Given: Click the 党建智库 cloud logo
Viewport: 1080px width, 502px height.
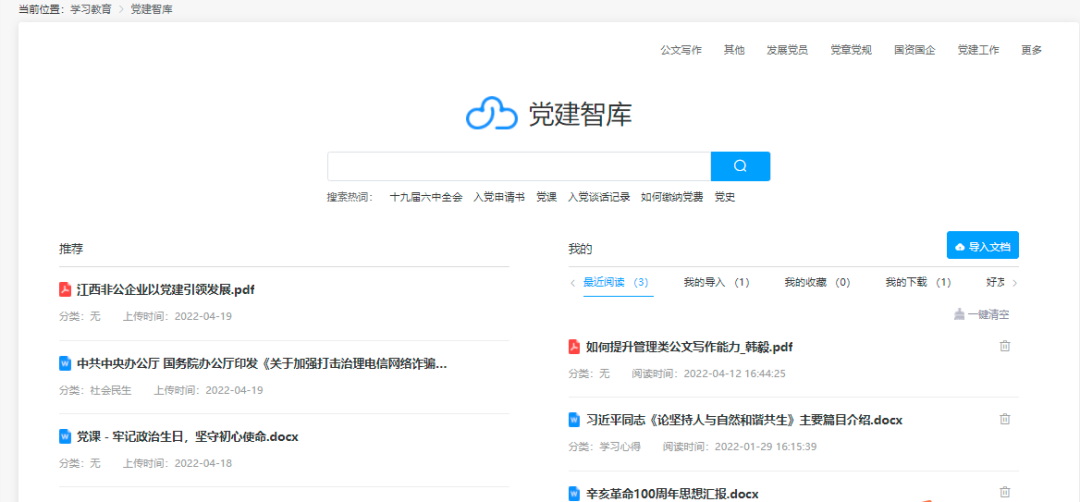Looking at the screenshot, I should [x=491, y=114].
